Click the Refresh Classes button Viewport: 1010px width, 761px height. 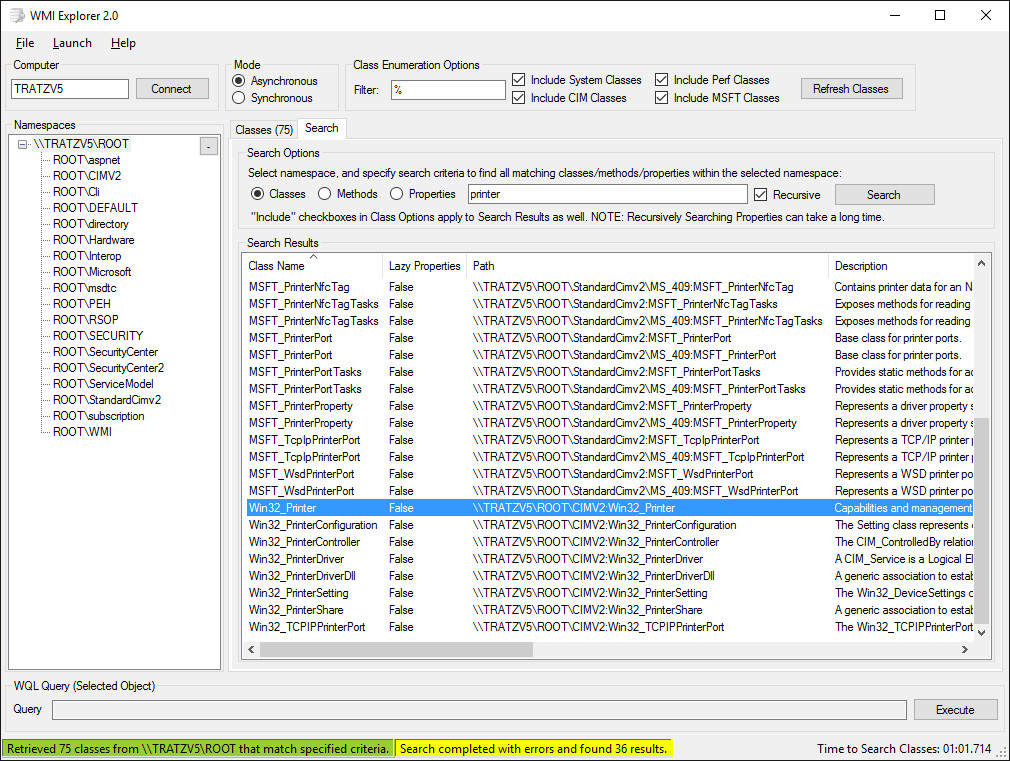851,89
